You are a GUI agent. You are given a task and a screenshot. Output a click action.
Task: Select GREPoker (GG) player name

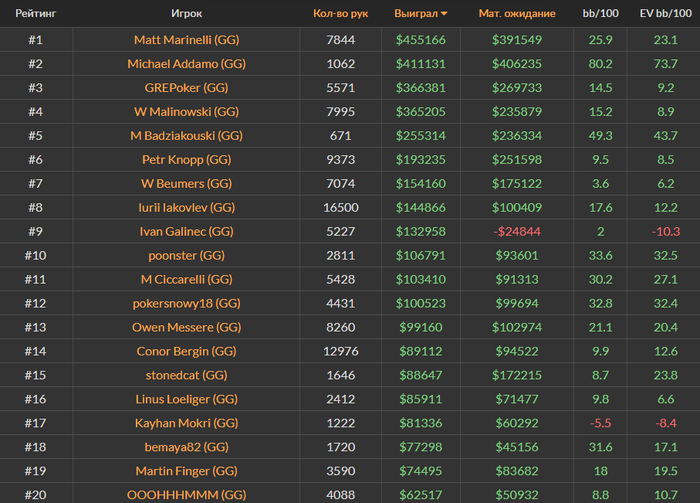pos(187,88)
